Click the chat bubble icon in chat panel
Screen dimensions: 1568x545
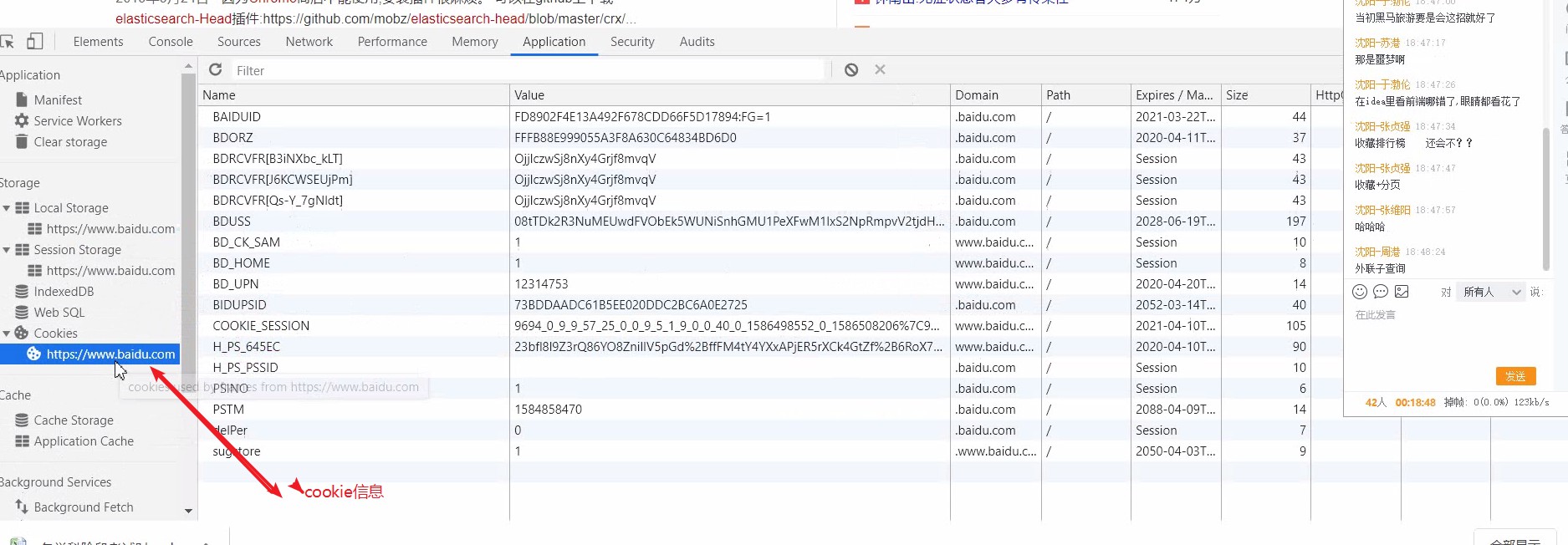pyautogui.click(x=1381, y=291)
